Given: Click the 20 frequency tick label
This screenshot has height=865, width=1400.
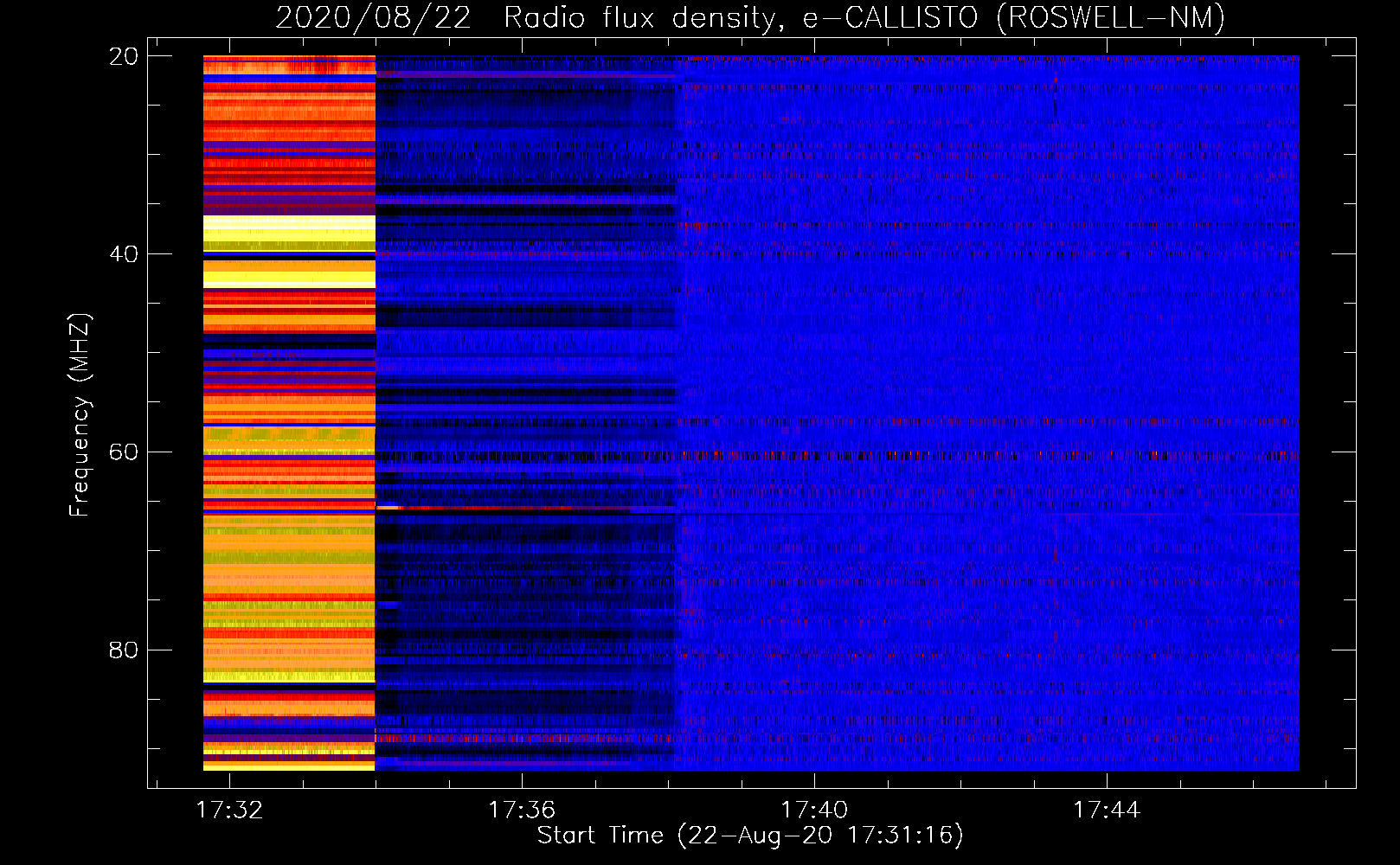Looking at the screenshot, I should click(123, 56).
